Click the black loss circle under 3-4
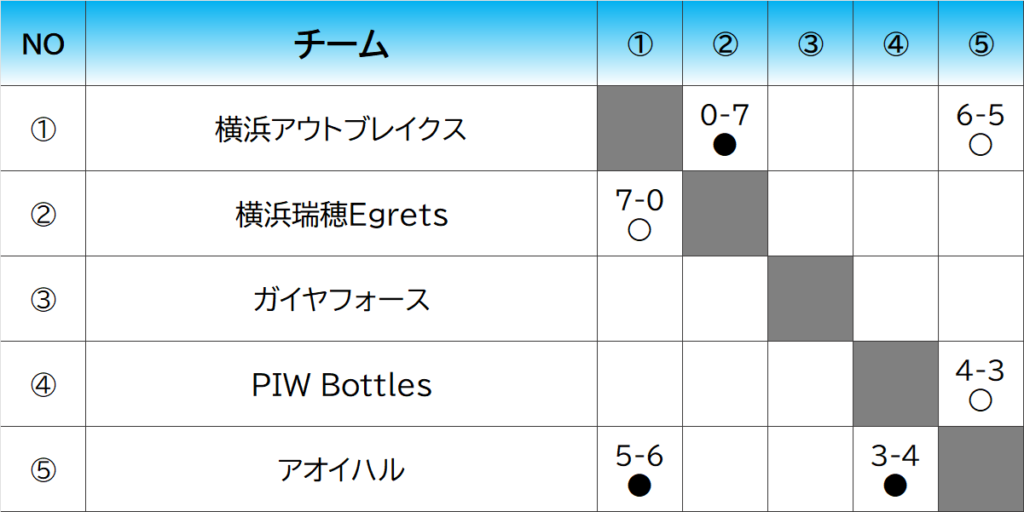1024x512 pixels. [x=895, y=485]
